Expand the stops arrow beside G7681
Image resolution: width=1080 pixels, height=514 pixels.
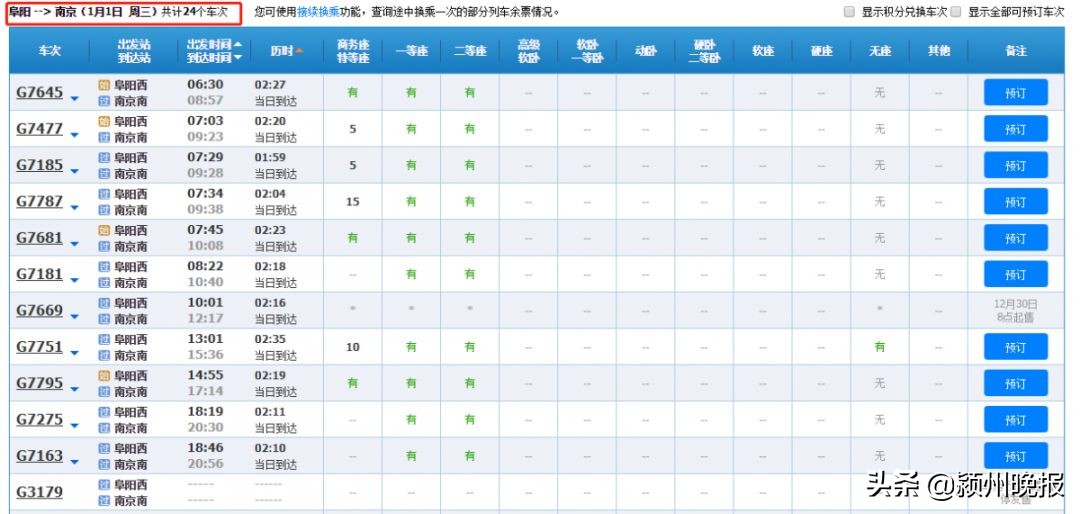tap(74, 245)
